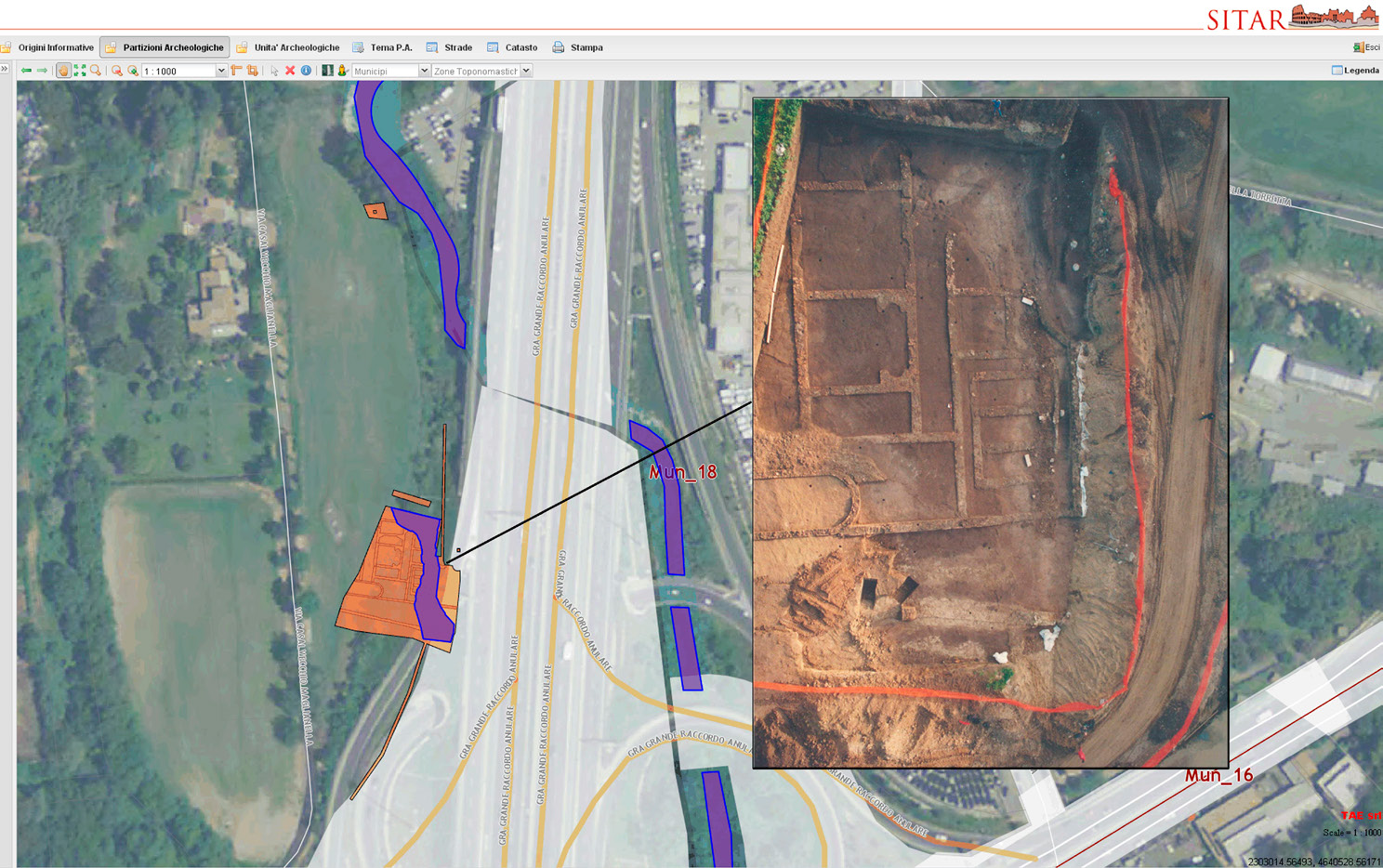Click the red TAE srl label
The height and width of the screenshot is (868, 1383).
click(x=1361, y=816)
